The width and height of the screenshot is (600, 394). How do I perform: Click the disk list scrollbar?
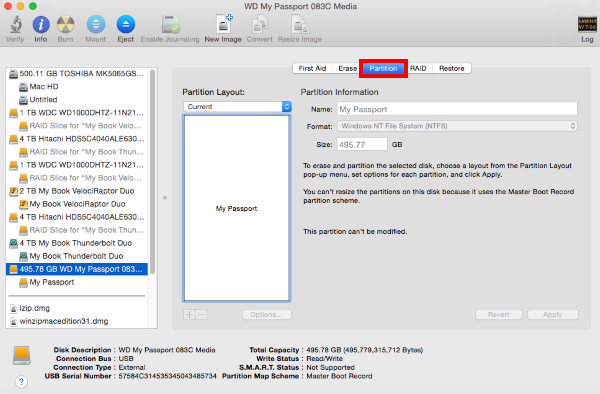tap(153, 171)
